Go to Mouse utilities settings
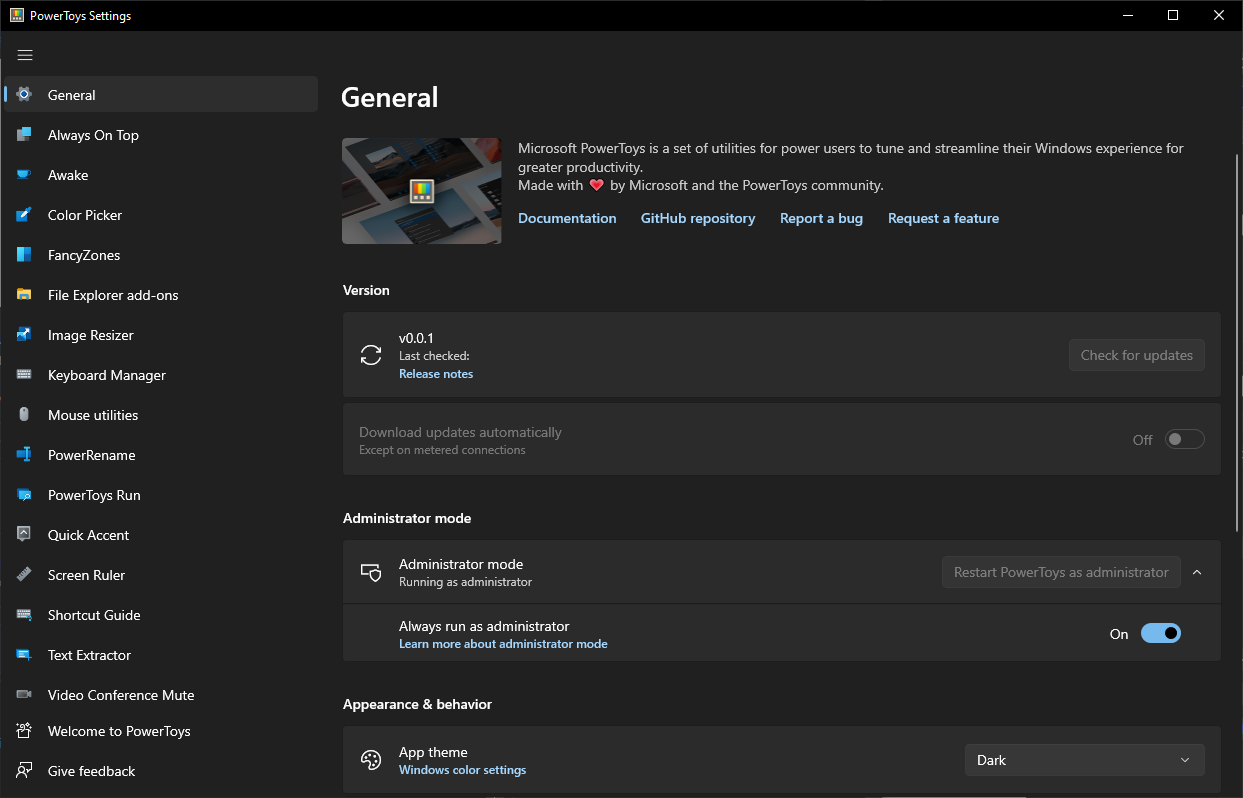 tap(161, 415)
